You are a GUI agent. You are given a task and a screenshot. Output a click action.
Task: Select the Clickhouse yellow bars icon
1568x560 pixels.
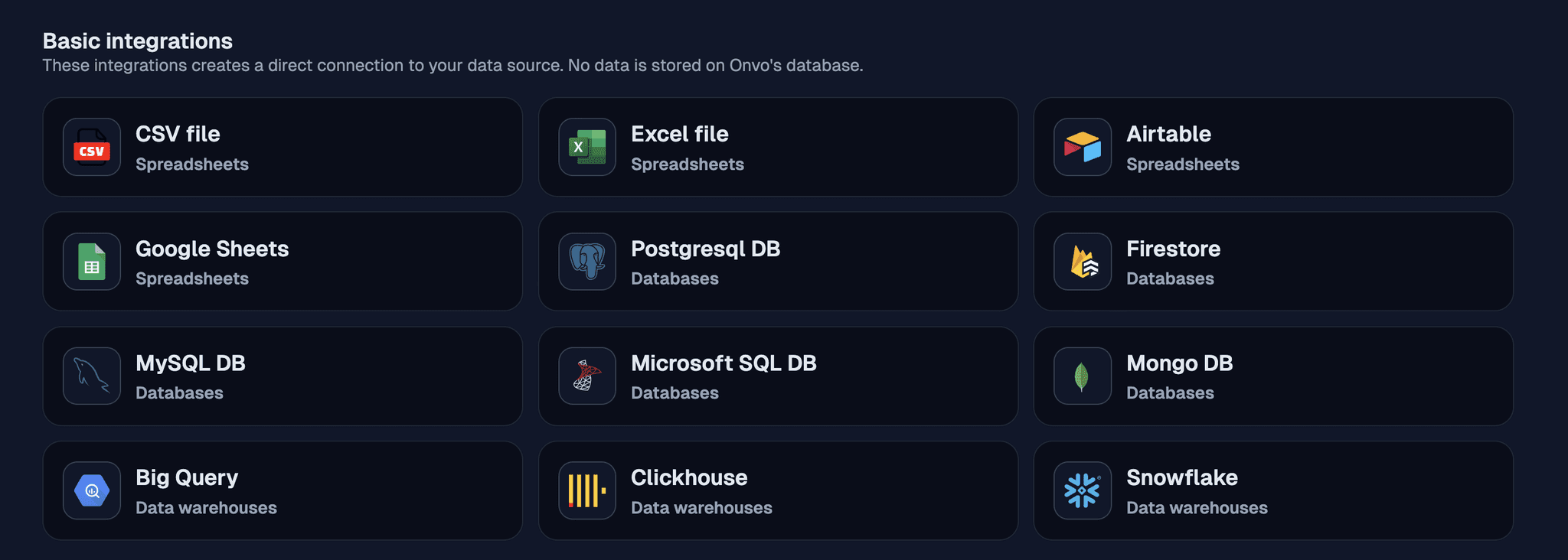point(587,491)
